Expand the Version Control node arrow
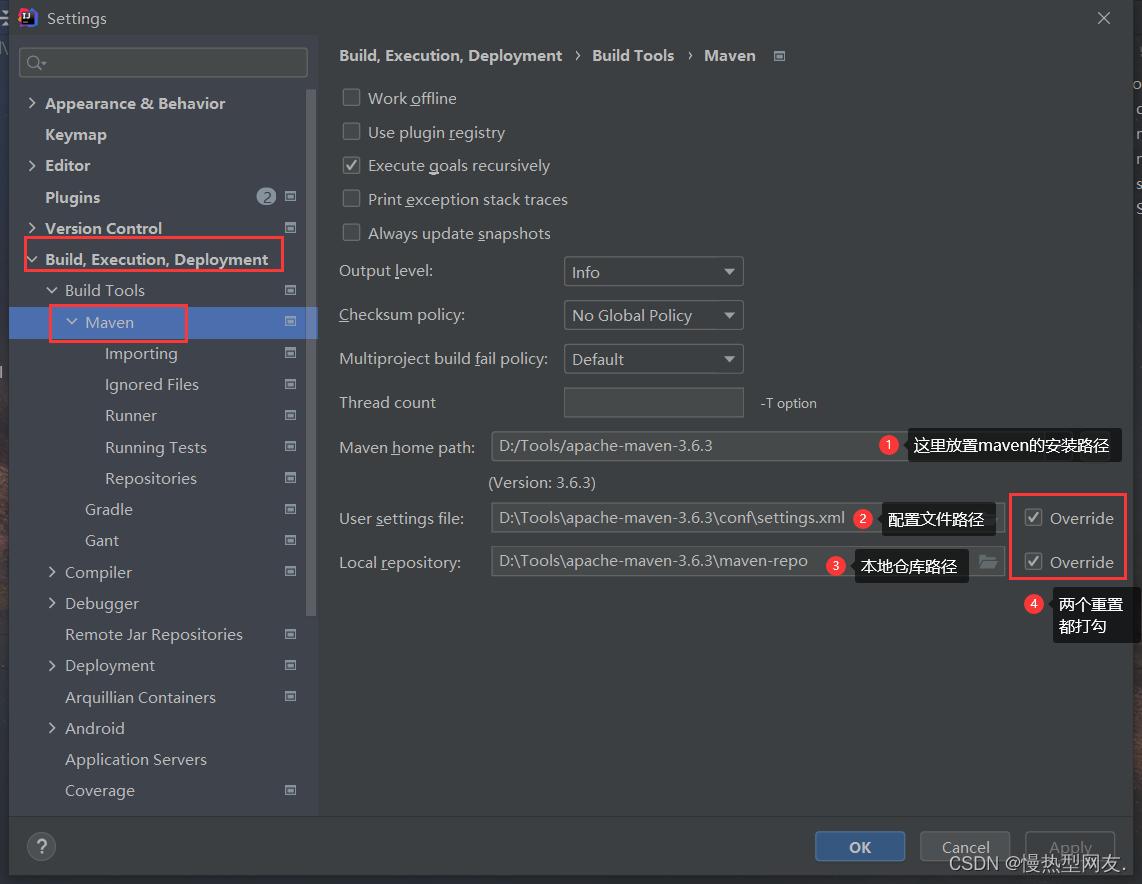 coord(32,228)
